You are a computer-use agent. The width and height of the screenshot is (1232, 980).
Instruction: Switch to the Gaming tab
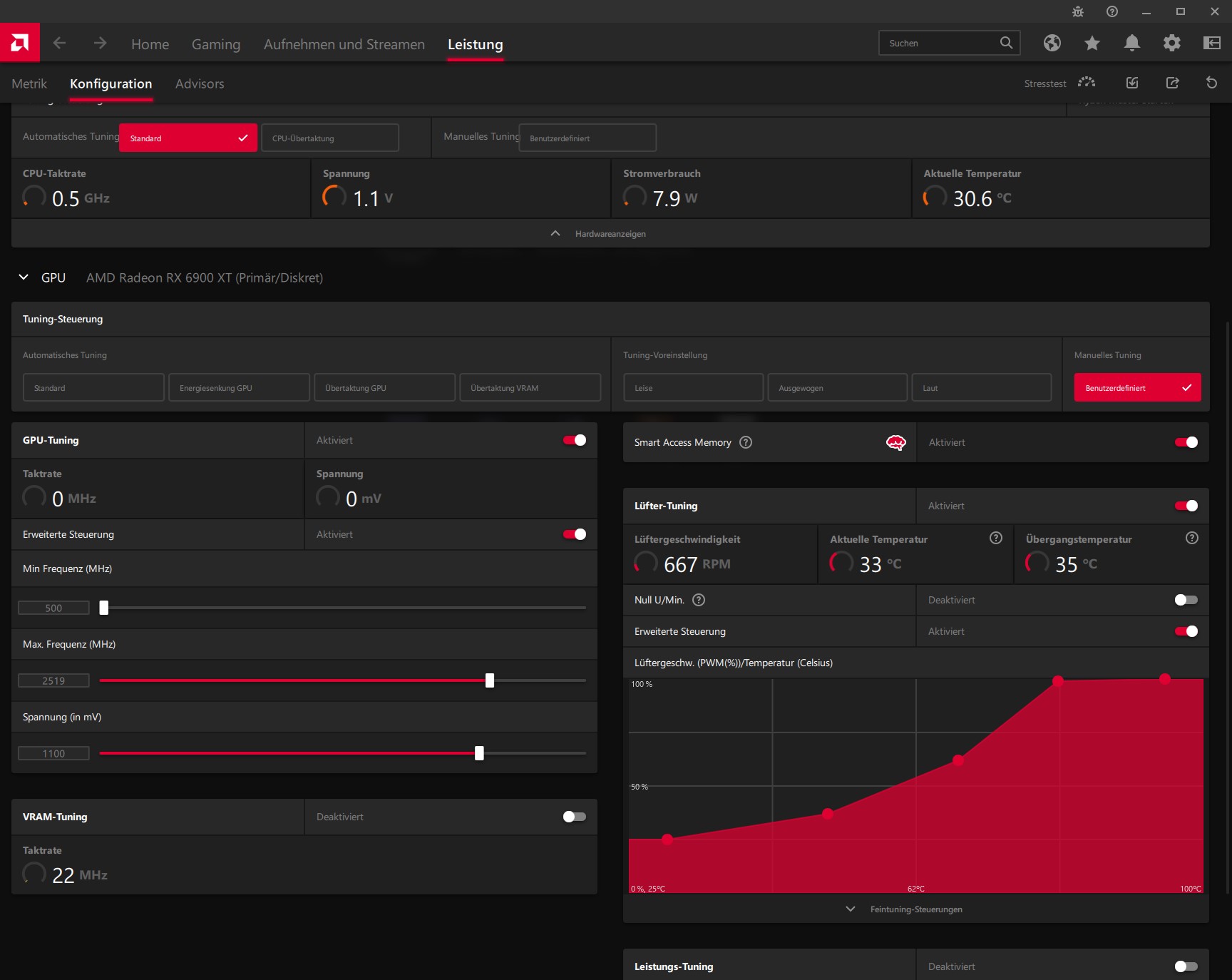[x=216, y=44]
